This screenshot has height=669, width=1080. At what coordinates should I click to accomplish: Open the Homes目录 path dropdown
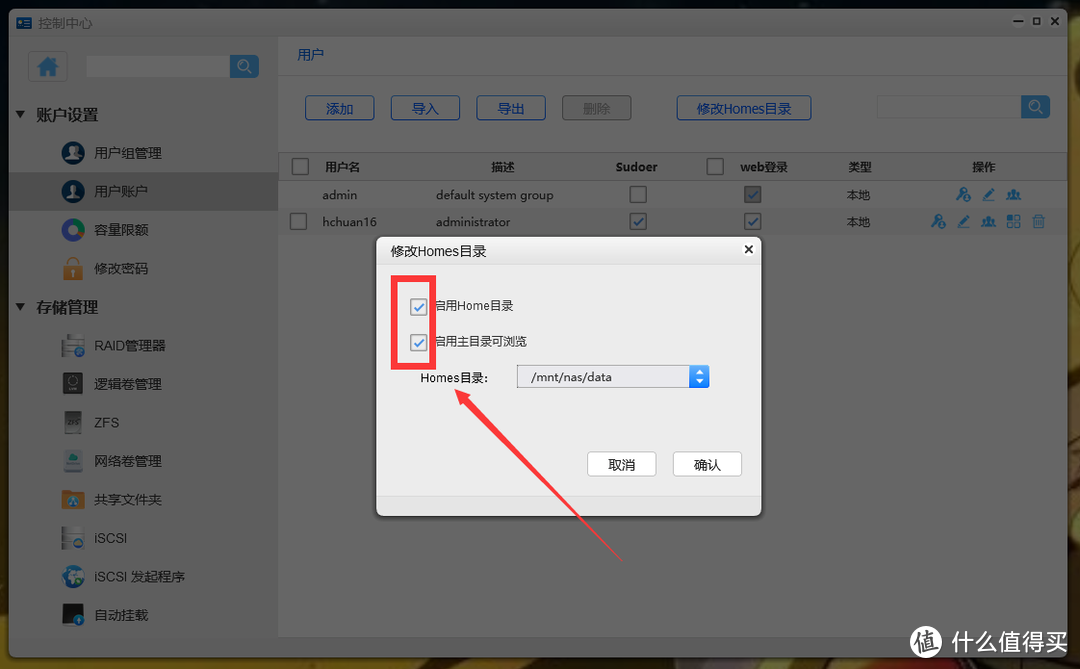pyautogui.click(x=699, y=376)
